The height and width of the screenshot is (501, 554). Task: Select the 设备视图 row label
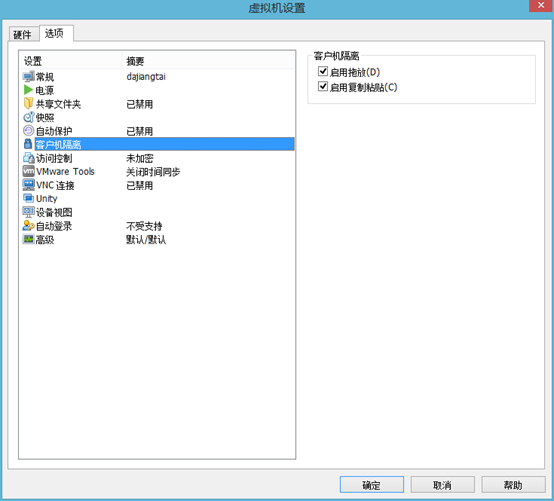54,212
